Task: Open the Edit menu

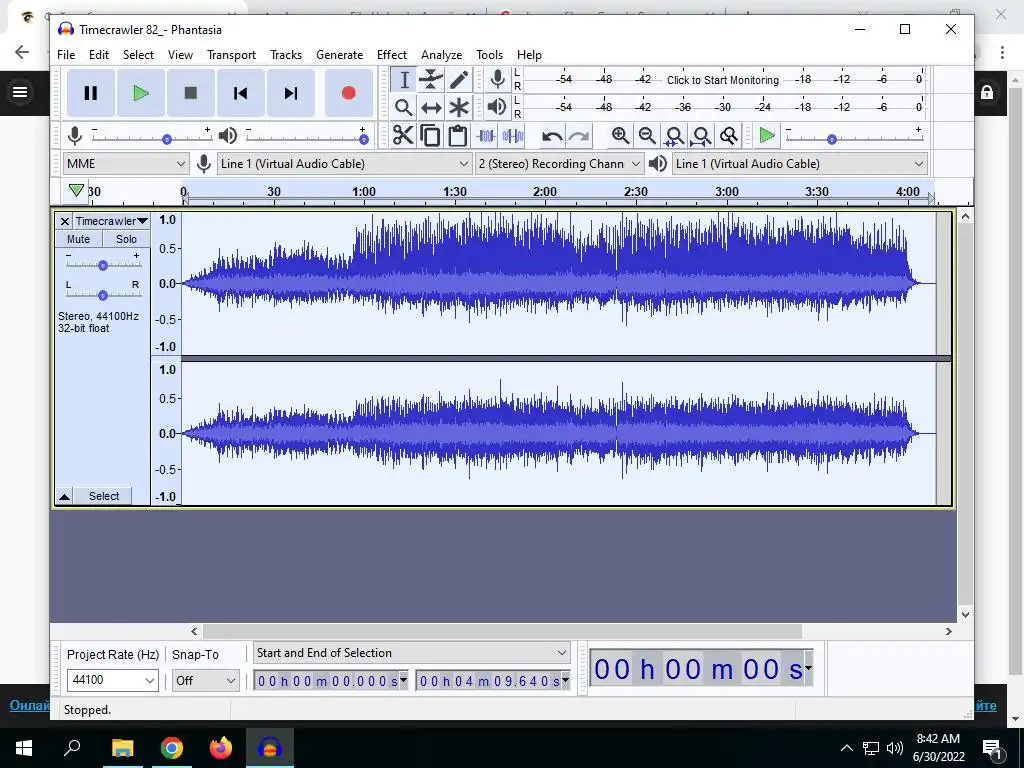Action: (99, 55)
